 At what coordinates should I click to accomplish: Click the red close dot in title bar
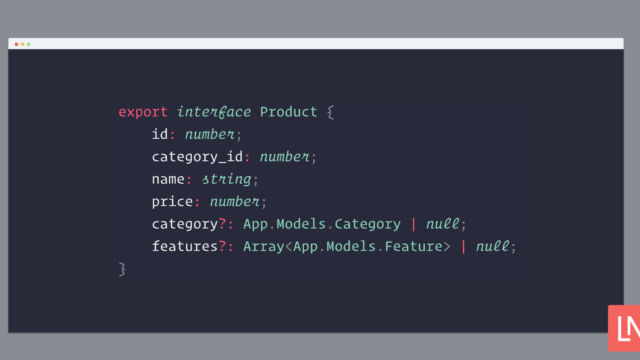(16, 44)
